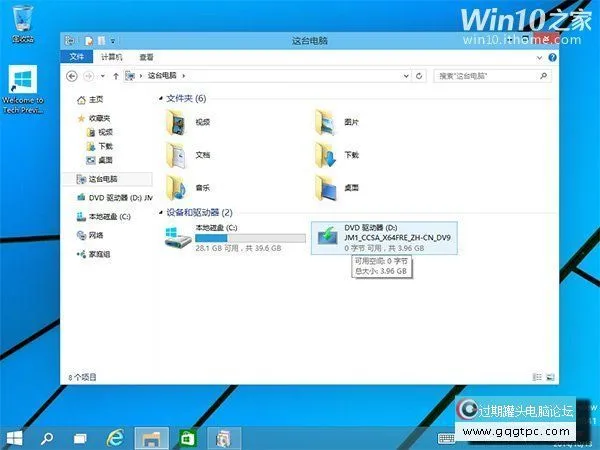Switch to the 计算机 ribbon tab
The height and width of the screenshot is (450, 600).
111,57
